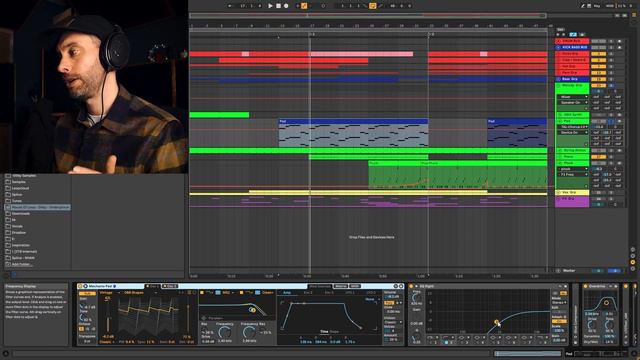Enable Draw Mode pencil next to Loop switch
The height and width of the screenshot is (360, 640).
pos(380,6)
